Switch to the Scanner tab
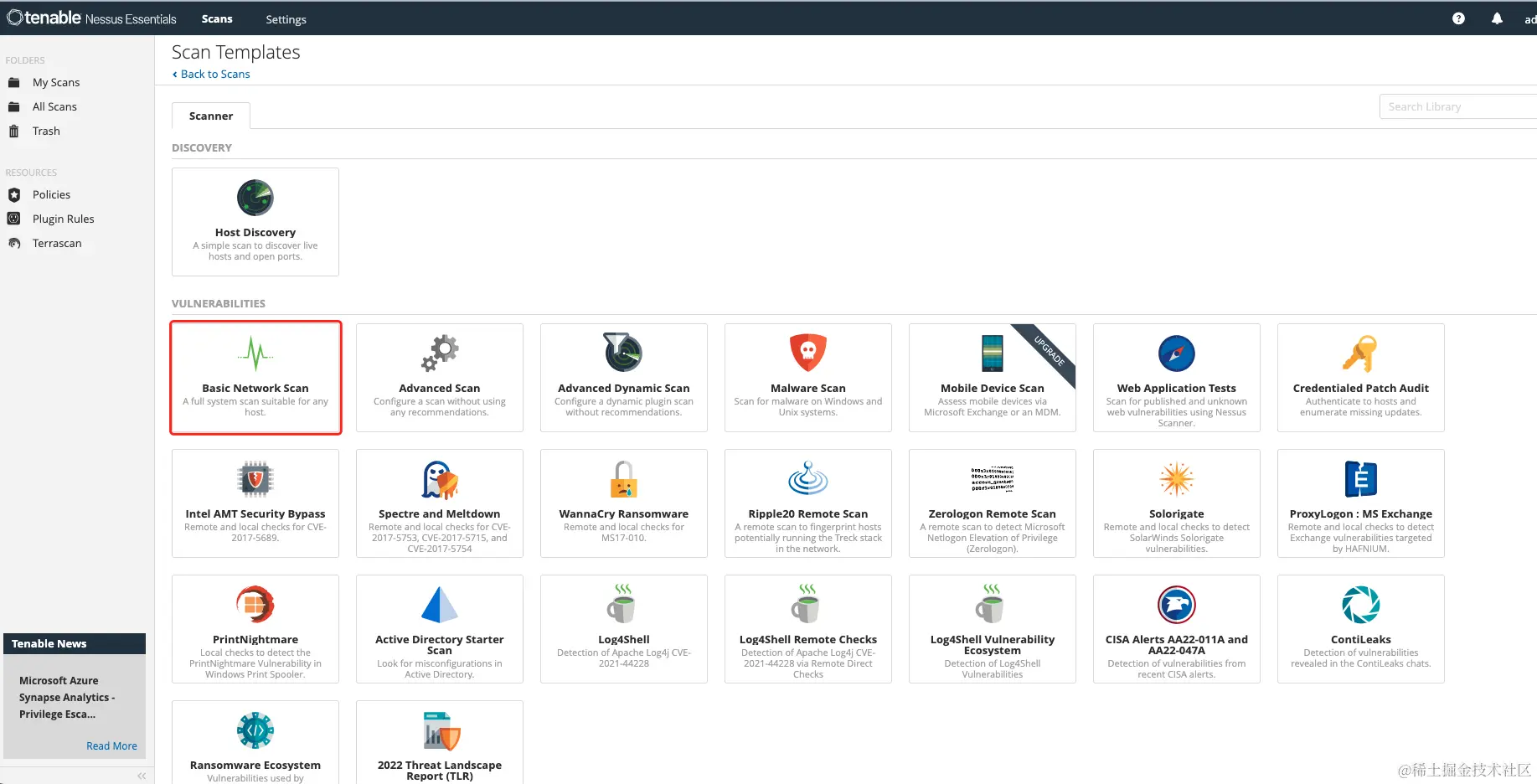 (x=211, y=116)
